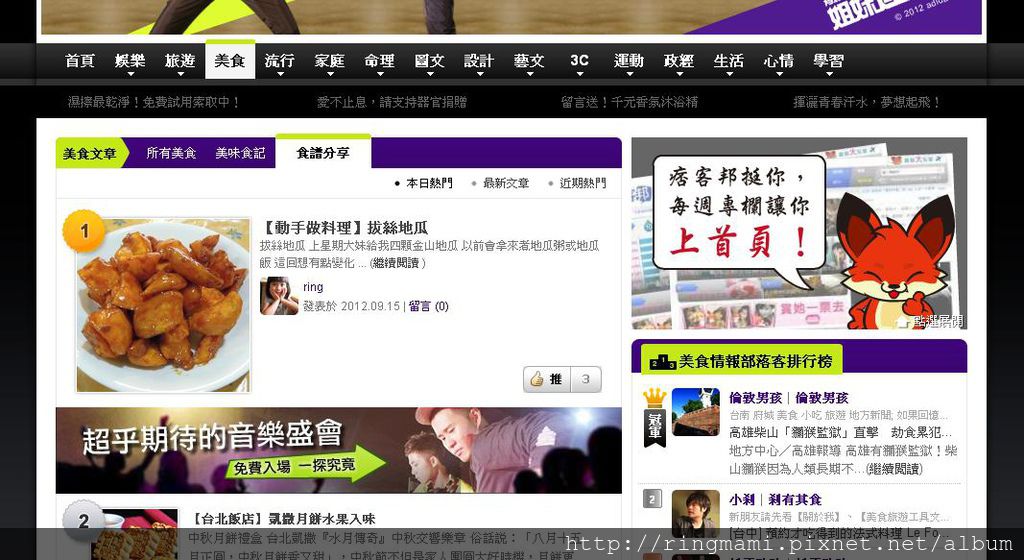Image resolution: width=1024 pixels, height=560 pixels.
Task: Select the 所有美食 tab
Action: point(171,153)
